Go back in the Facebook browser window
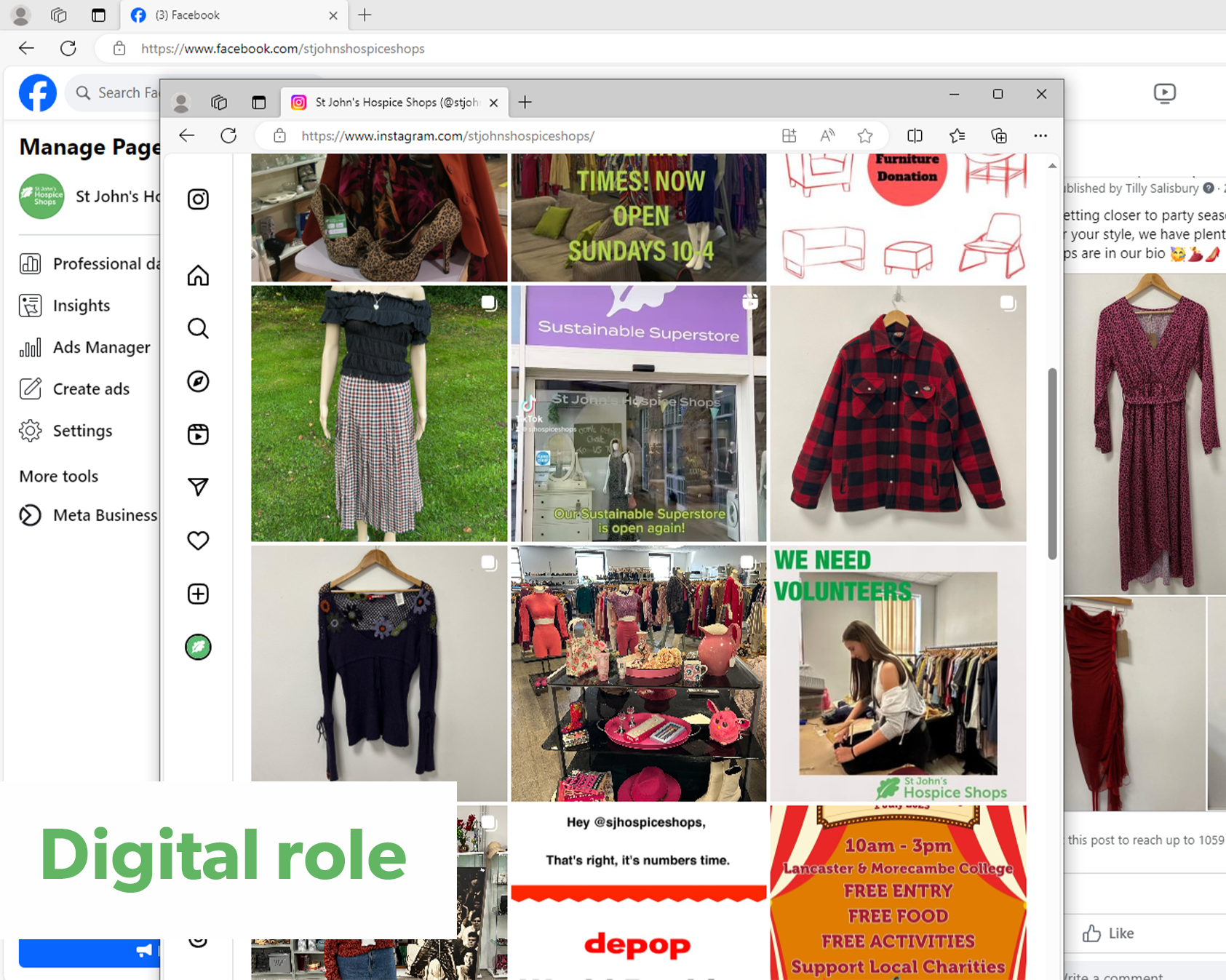 pyautogui.click(x=26, y=48)
